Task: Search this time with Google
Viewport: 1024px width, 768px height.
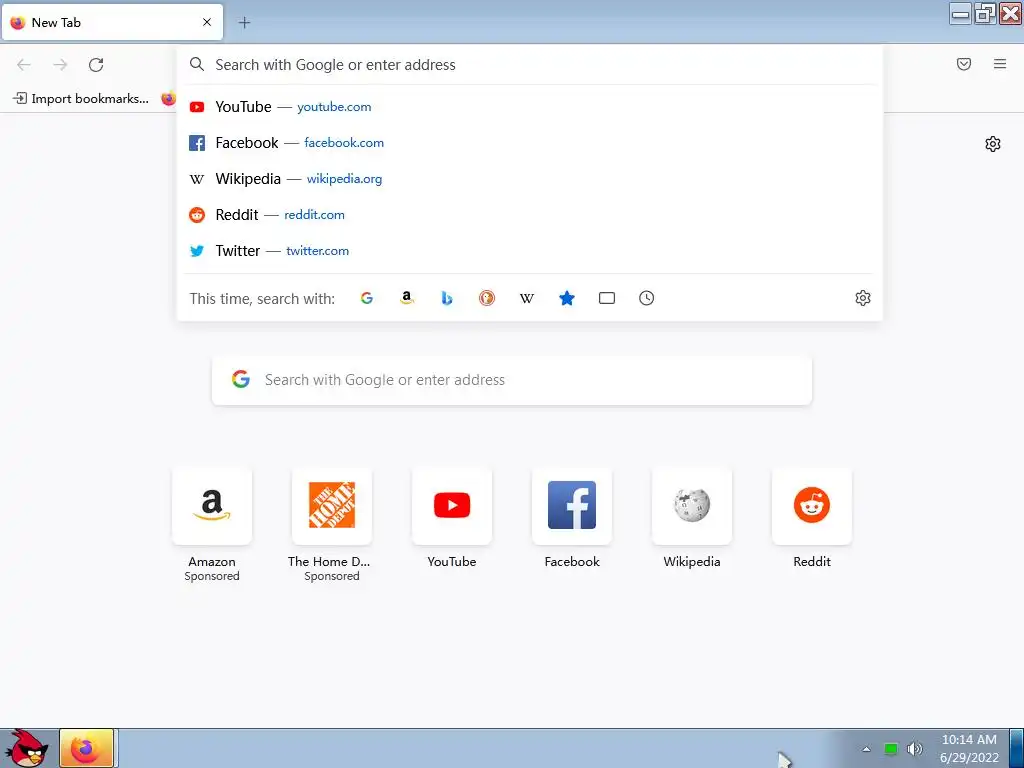Action: (367, 298)
